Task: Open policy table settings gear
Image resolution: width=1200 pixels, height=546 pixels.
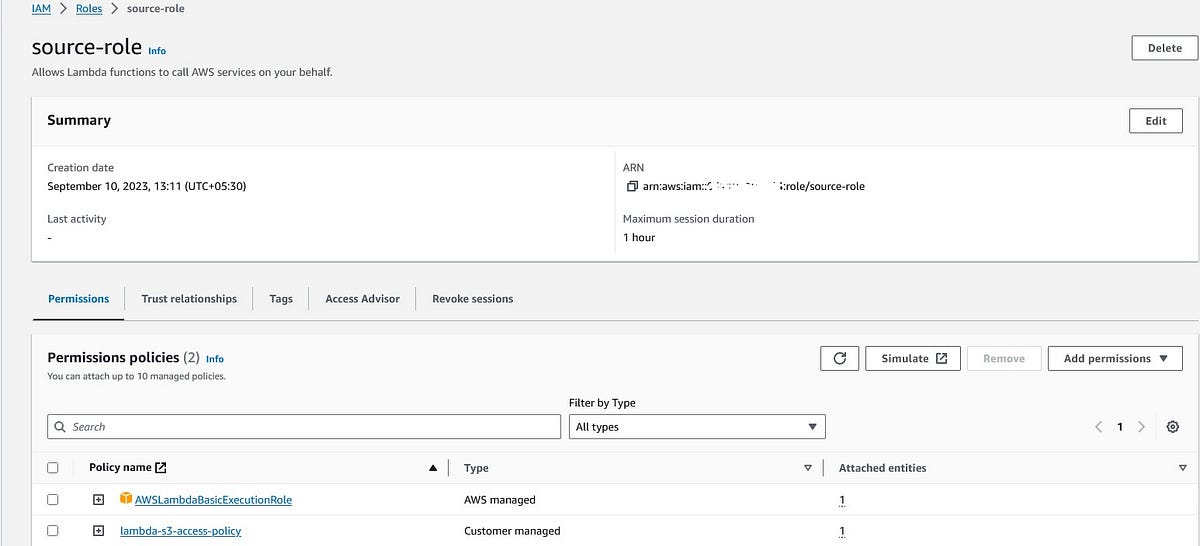Action: pyautogui.click(x=1173, y=427)
